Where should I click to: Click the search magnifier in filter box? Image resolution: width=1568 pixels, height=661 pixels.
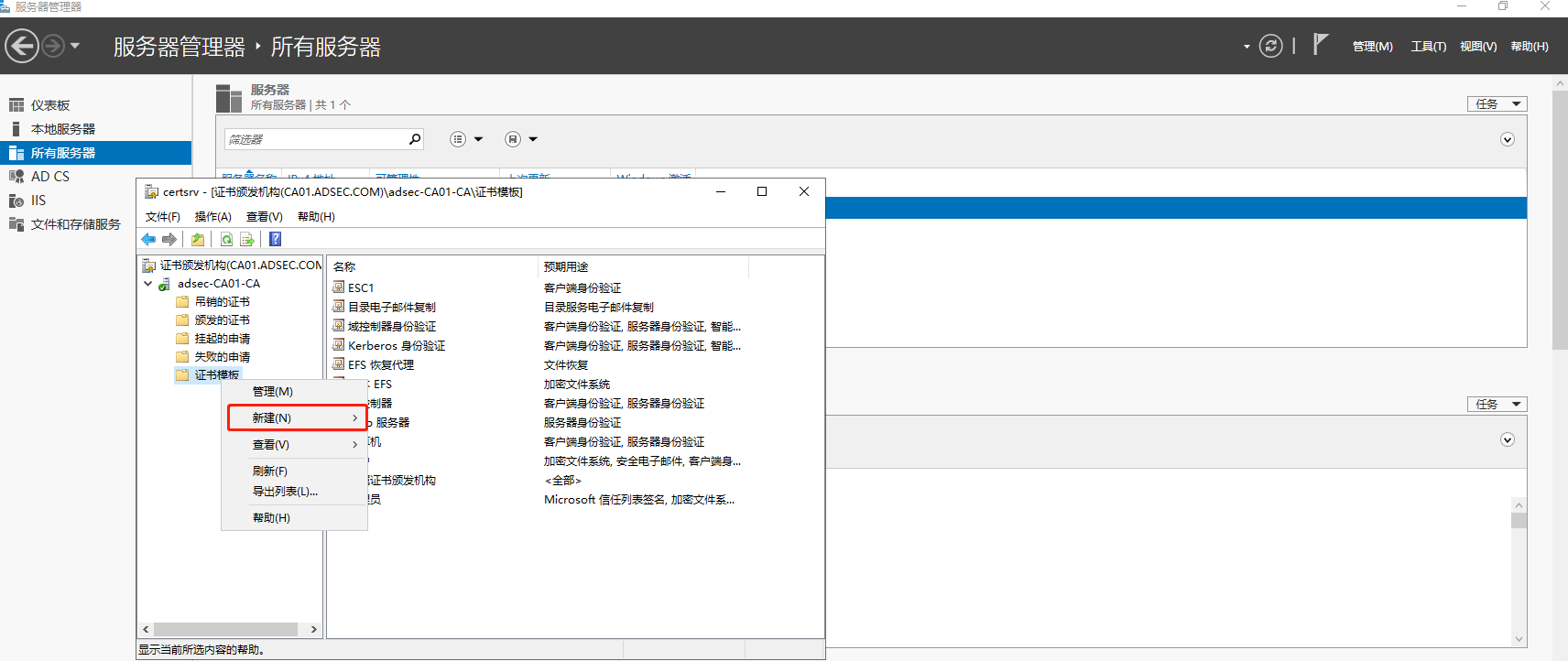(415, 139)
